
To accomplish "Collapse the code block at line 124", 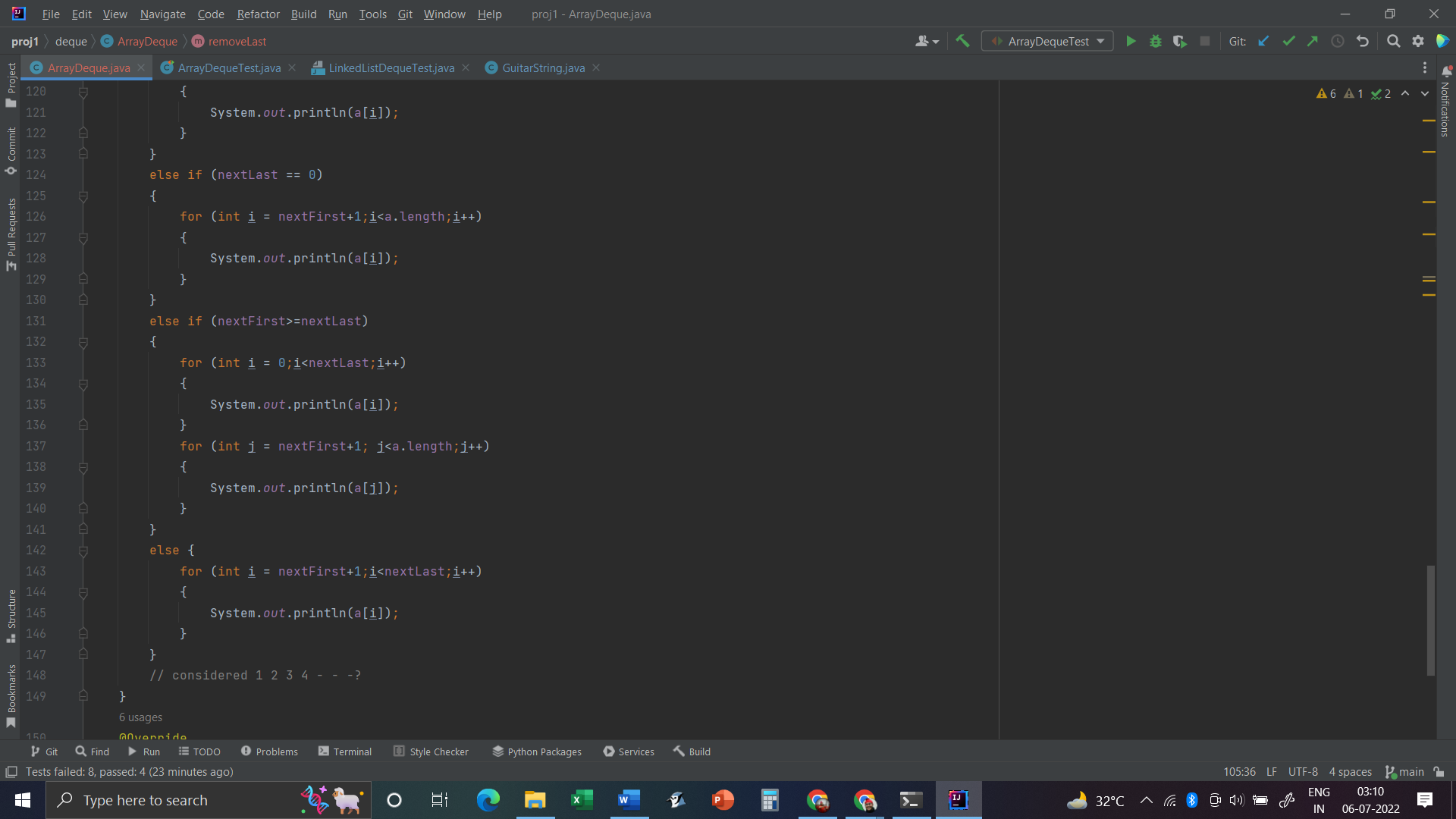I will (x=83, y=196).
